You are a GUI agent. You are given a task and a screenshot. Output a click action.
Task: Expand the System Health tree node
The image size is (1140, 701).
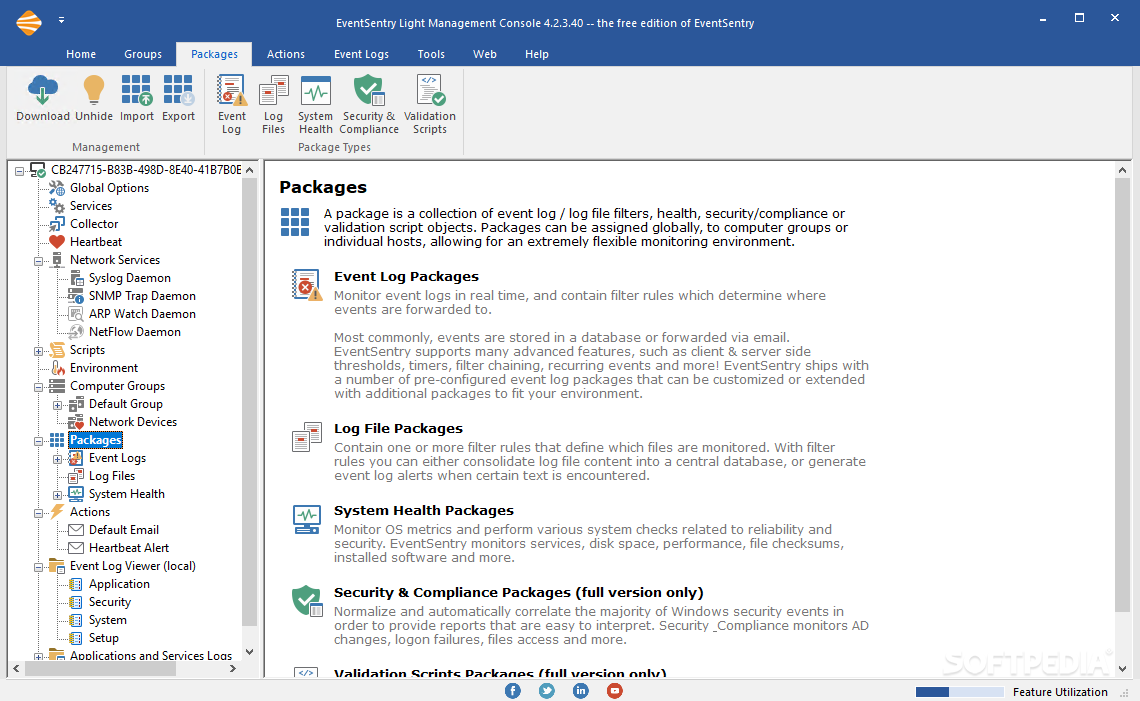click(x=57, y=495)
